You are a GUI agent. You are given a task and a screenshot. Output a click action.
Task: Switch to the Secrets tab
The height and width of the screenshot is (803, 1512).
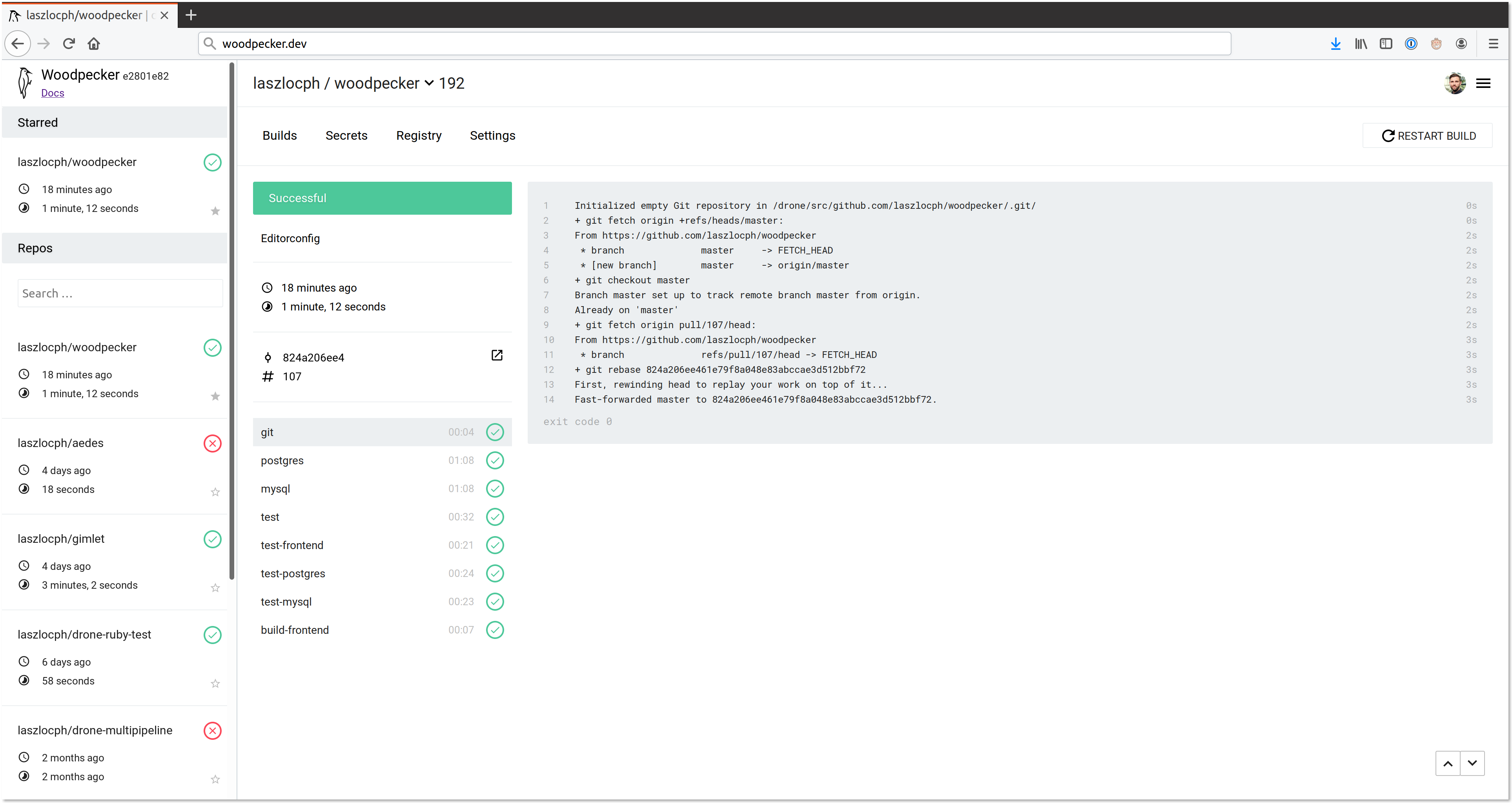(x=346, y=135)
